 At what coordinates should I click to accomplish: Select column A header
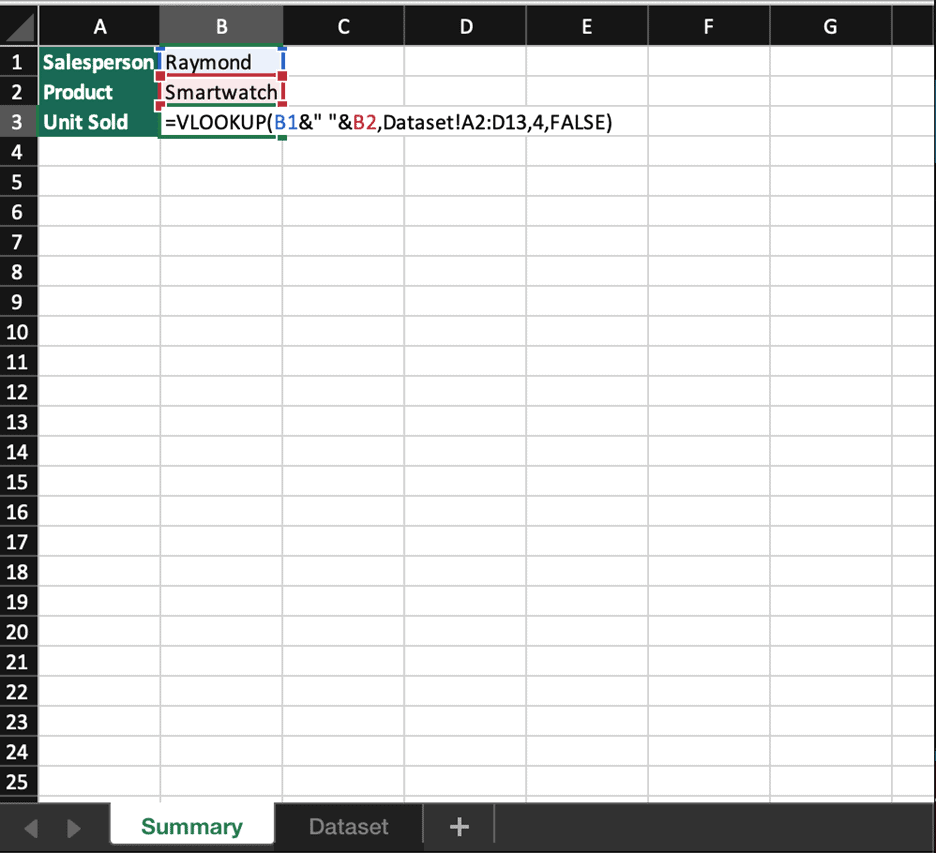click(100, 26)
